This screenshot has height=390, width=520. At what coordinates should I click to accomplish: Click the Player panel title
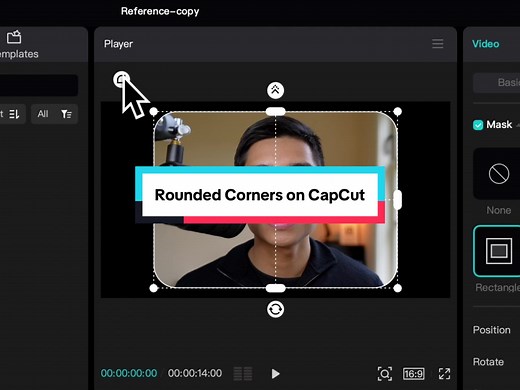pos(118,44)
